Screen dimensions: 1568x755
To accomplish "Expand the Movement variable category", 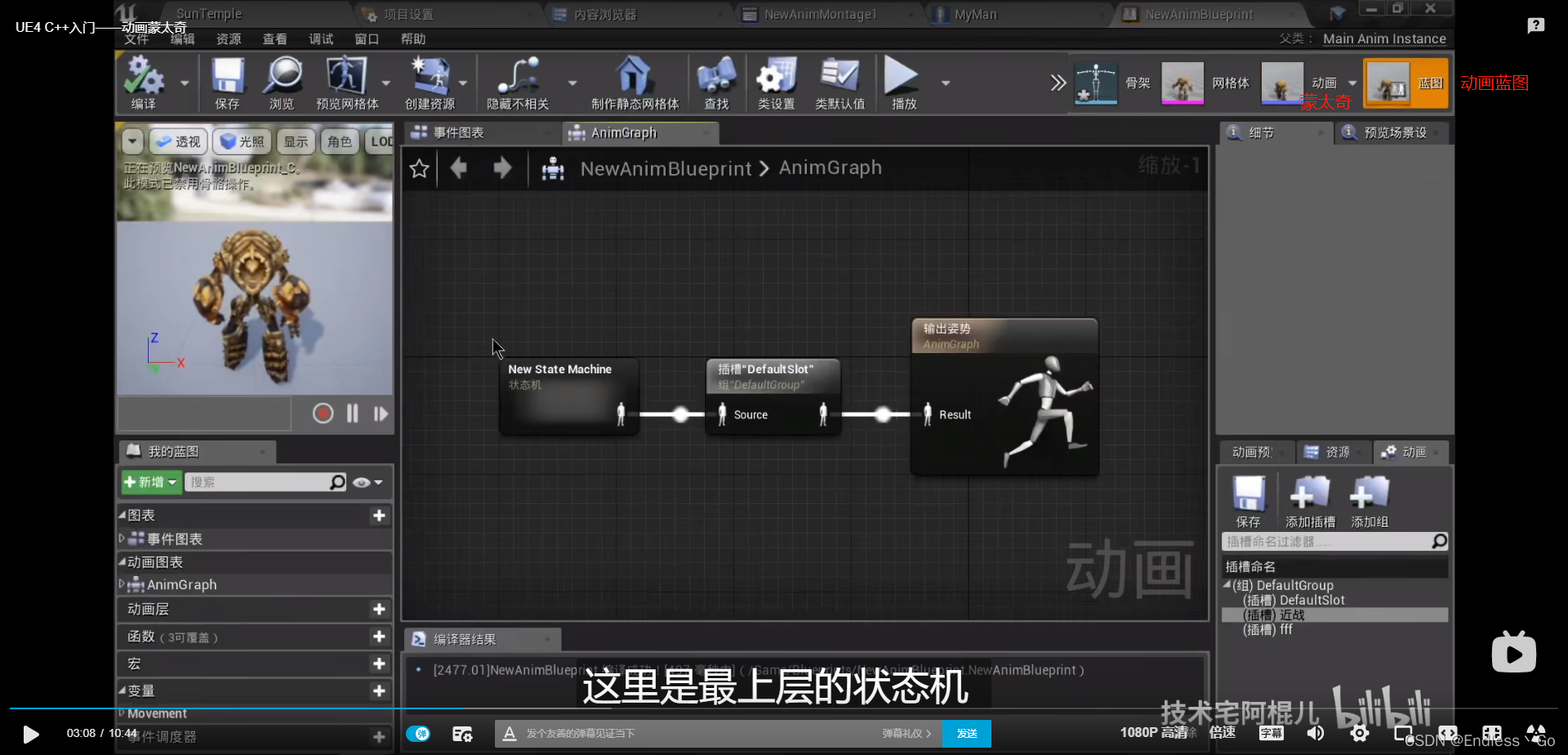I will 122,713.
